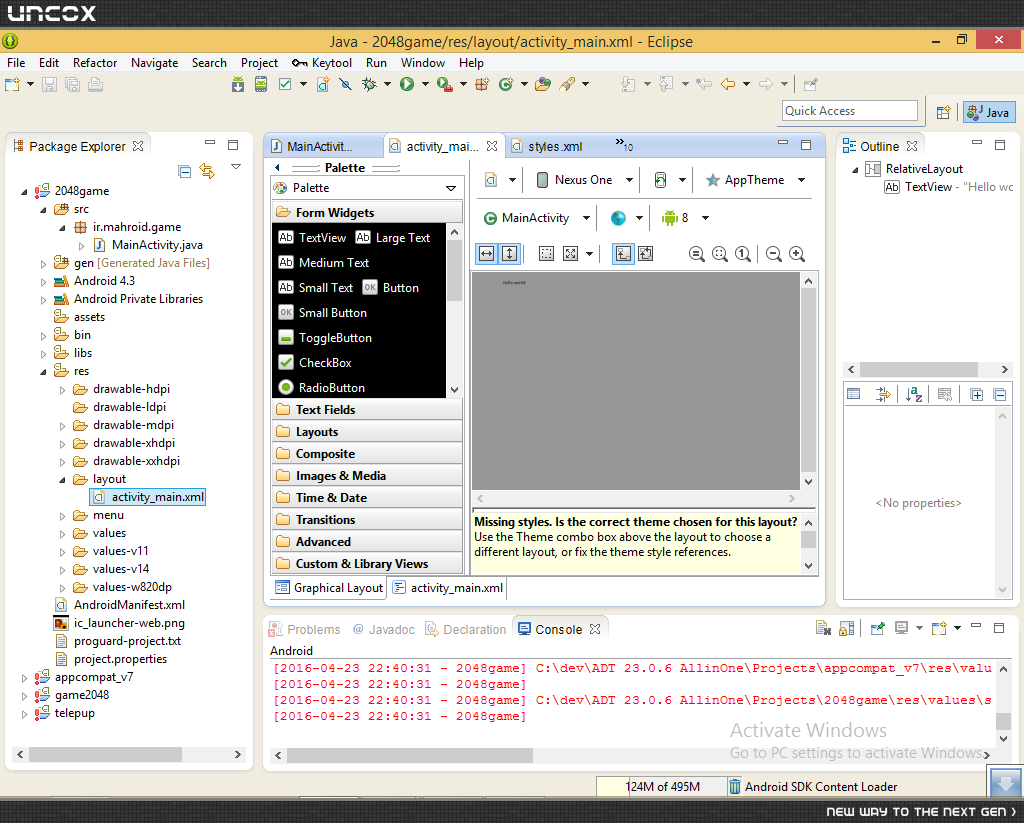Viewport: 1024px width, 823px height.
Task: Click the screen orientation icon
Action: tap(660, 180)
